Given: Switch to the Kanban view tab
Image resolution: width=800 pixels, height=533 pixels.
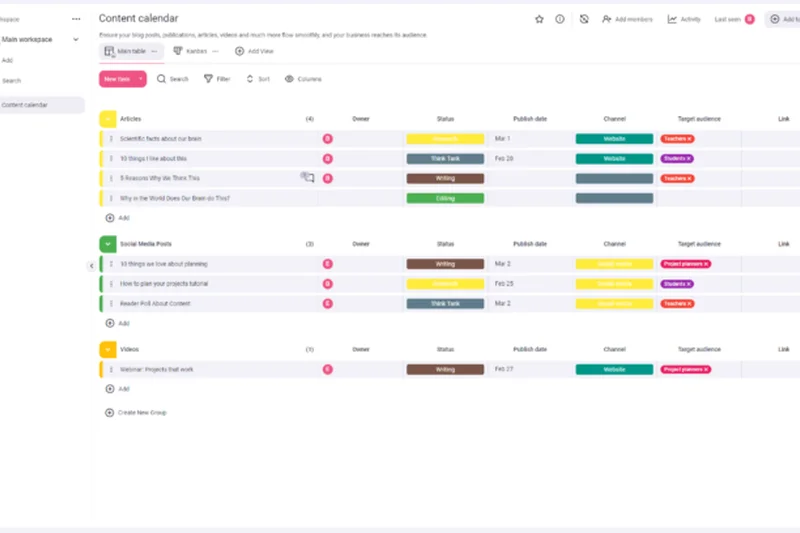Looking at the screenshot, I should point(190,51).
